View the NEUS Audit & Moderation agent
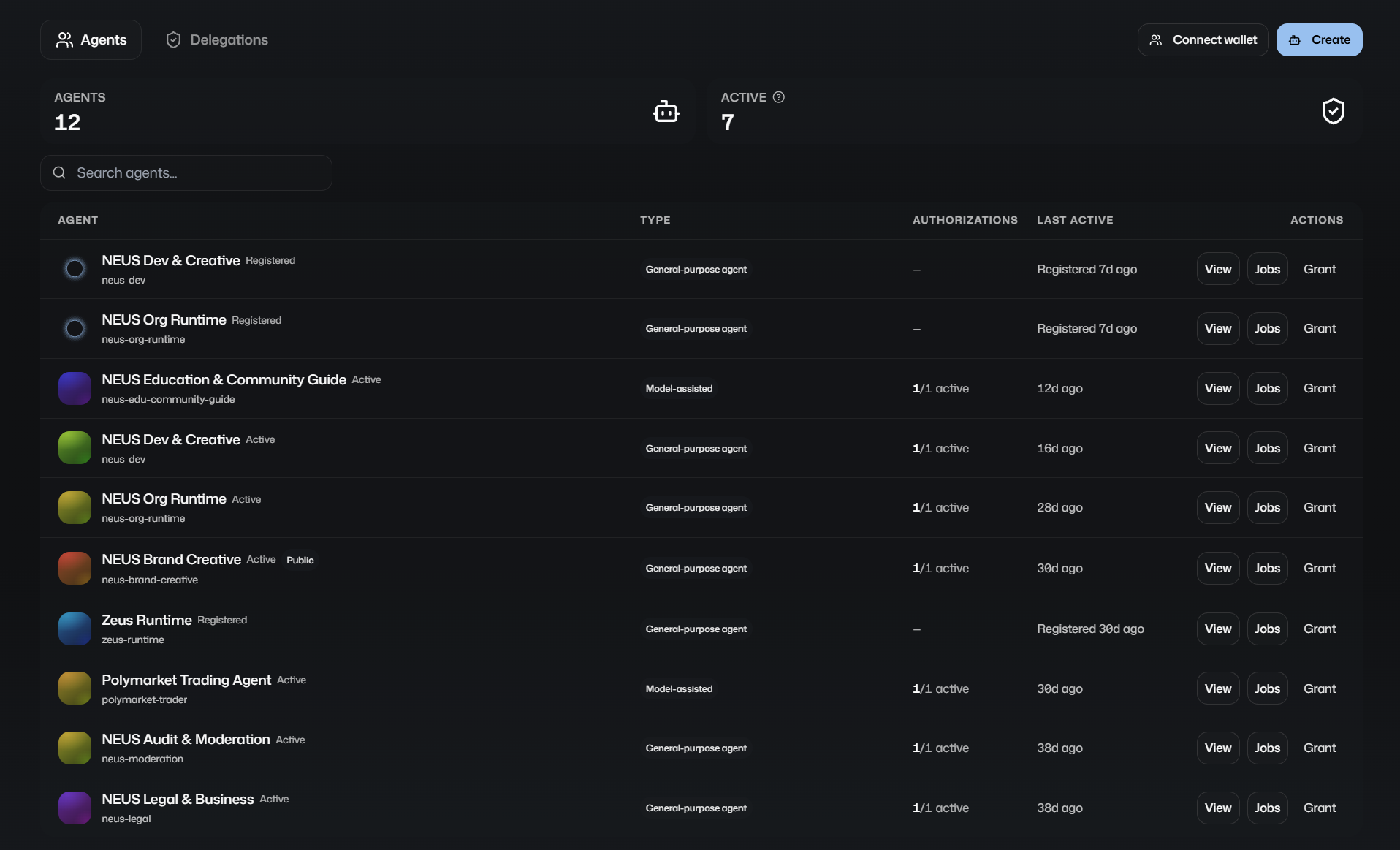Viewport: 1400px width, 850px height. pos(1218,748)
